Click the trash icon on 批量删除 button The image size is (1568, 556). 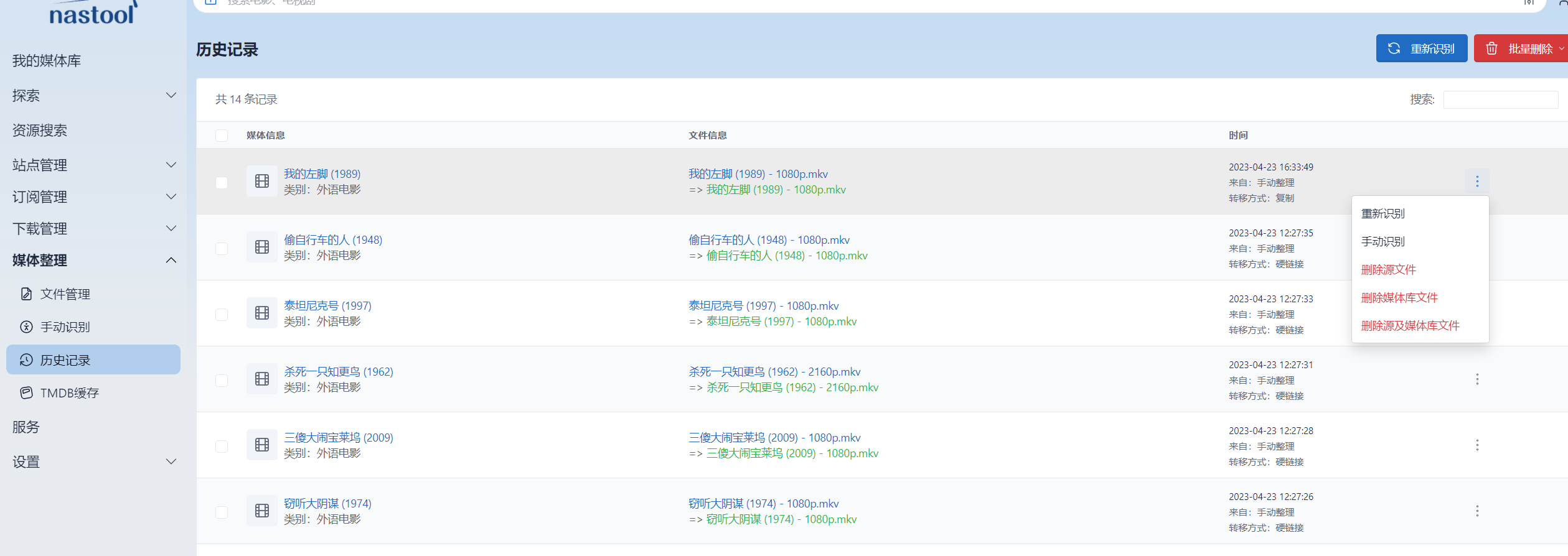click(1491, 49)
